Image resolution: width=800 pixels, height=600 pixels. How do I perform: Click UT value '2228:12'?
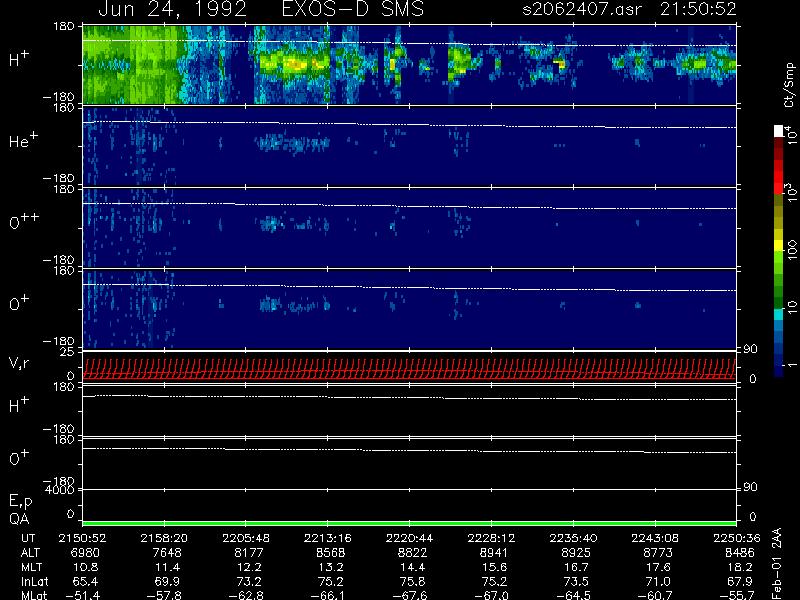point(491,538)
